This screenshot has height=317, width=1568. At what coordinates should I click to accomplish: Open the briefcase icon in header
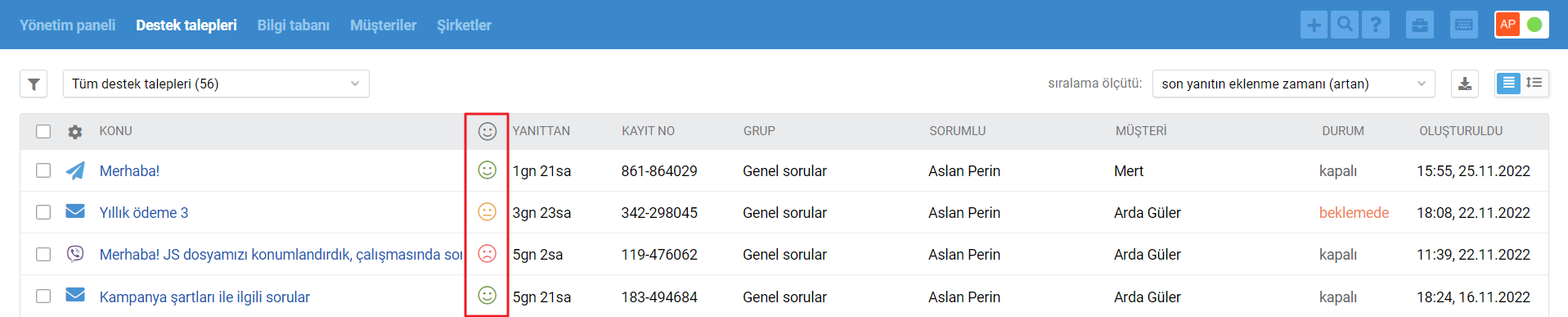pos(1420,25)
